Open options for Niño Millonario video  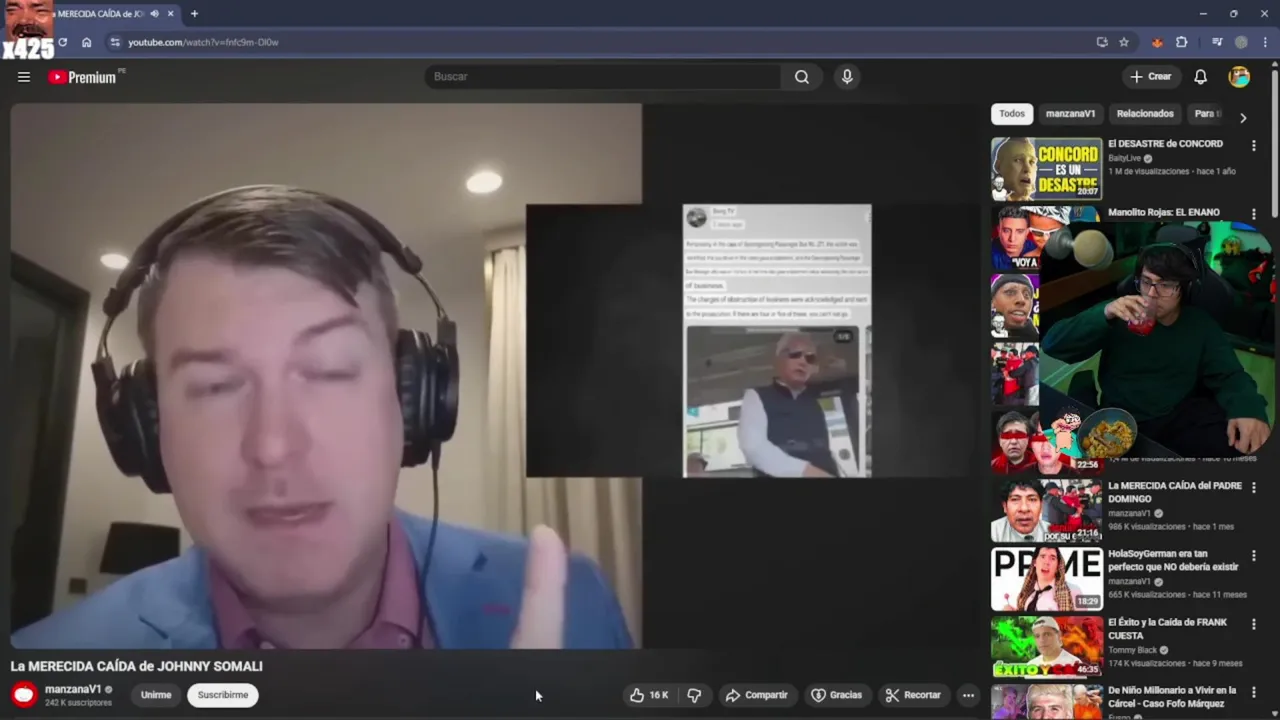(1253, 691)
